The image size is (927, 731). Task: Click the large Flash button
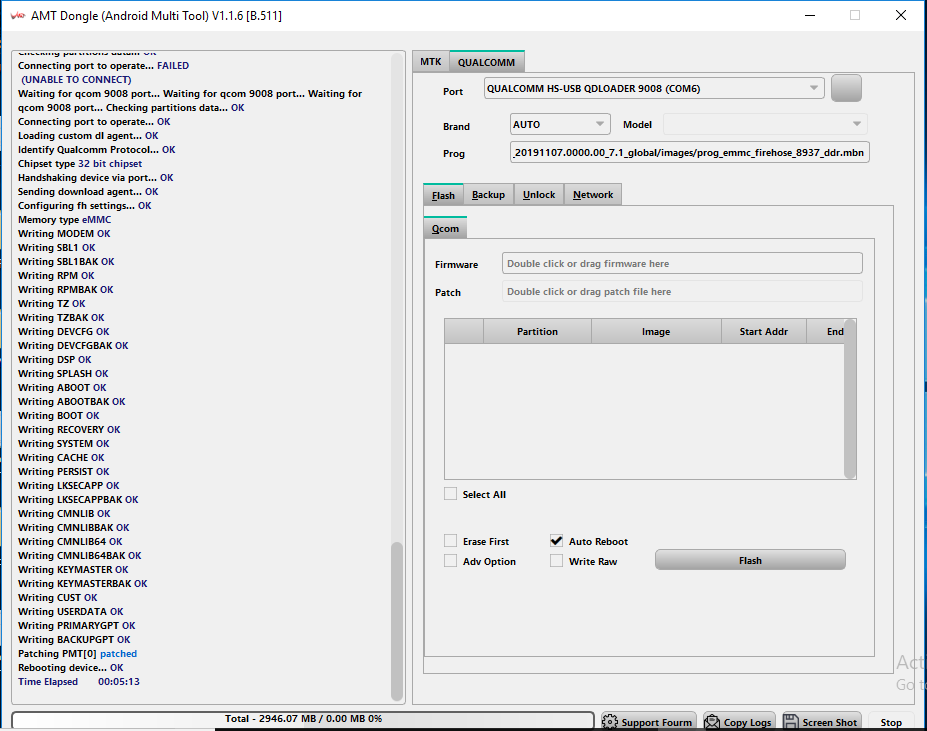pyautogui.click(x=750, y=560)
